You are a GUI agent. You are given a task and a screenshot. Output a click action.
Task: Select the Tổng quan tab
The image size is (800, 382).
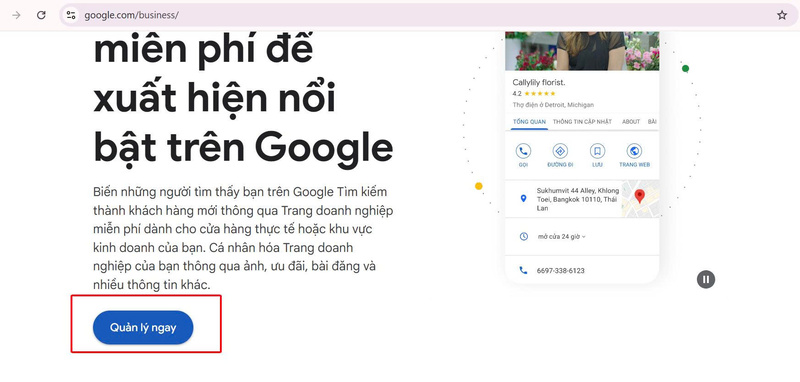point(529,122)
